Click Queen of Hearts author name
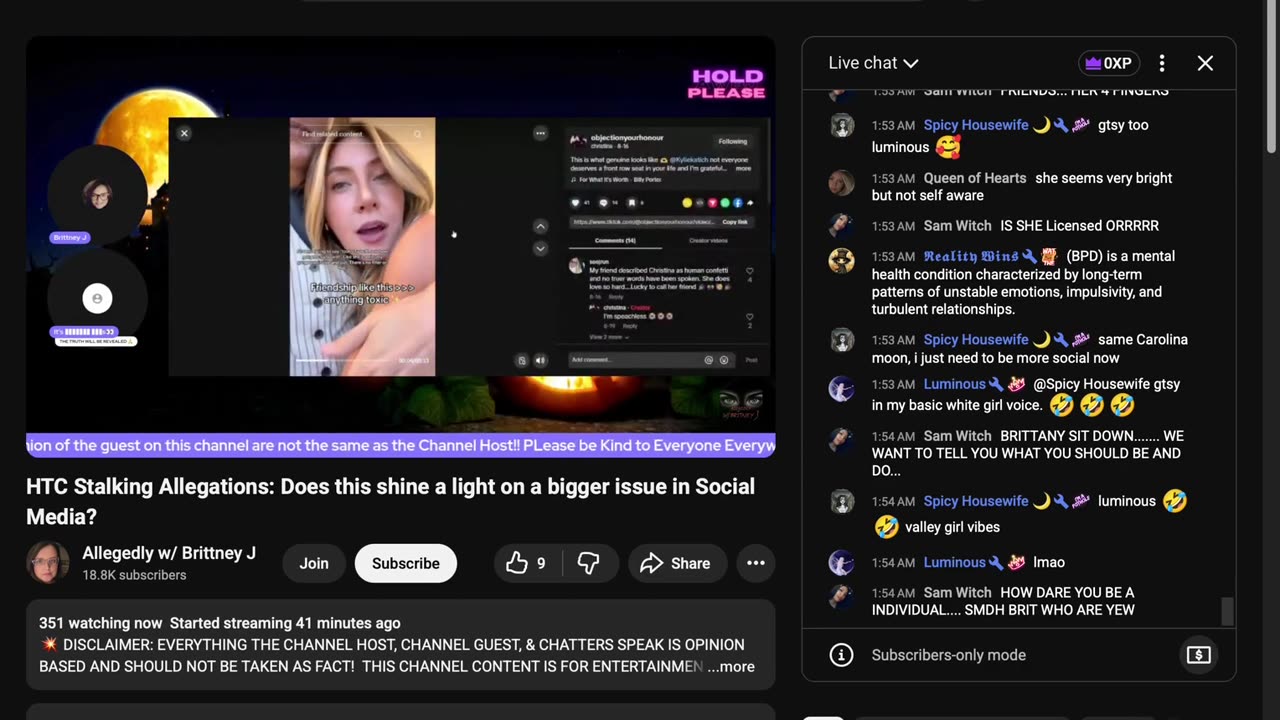Image resolution: width=1280 pixels, height=720 pixels. coord(975,178)
